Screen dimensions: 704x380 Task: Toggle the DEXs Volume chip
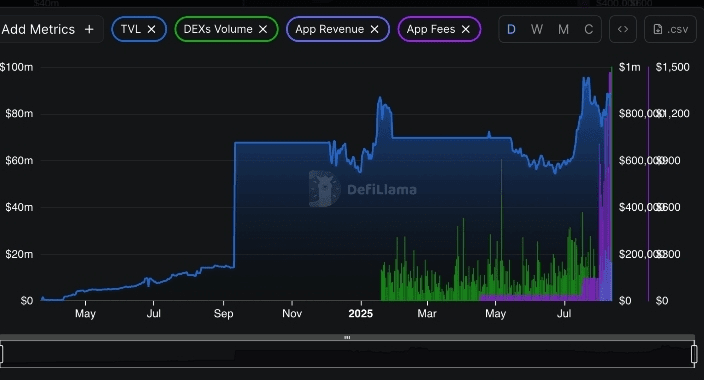[226, 29]
